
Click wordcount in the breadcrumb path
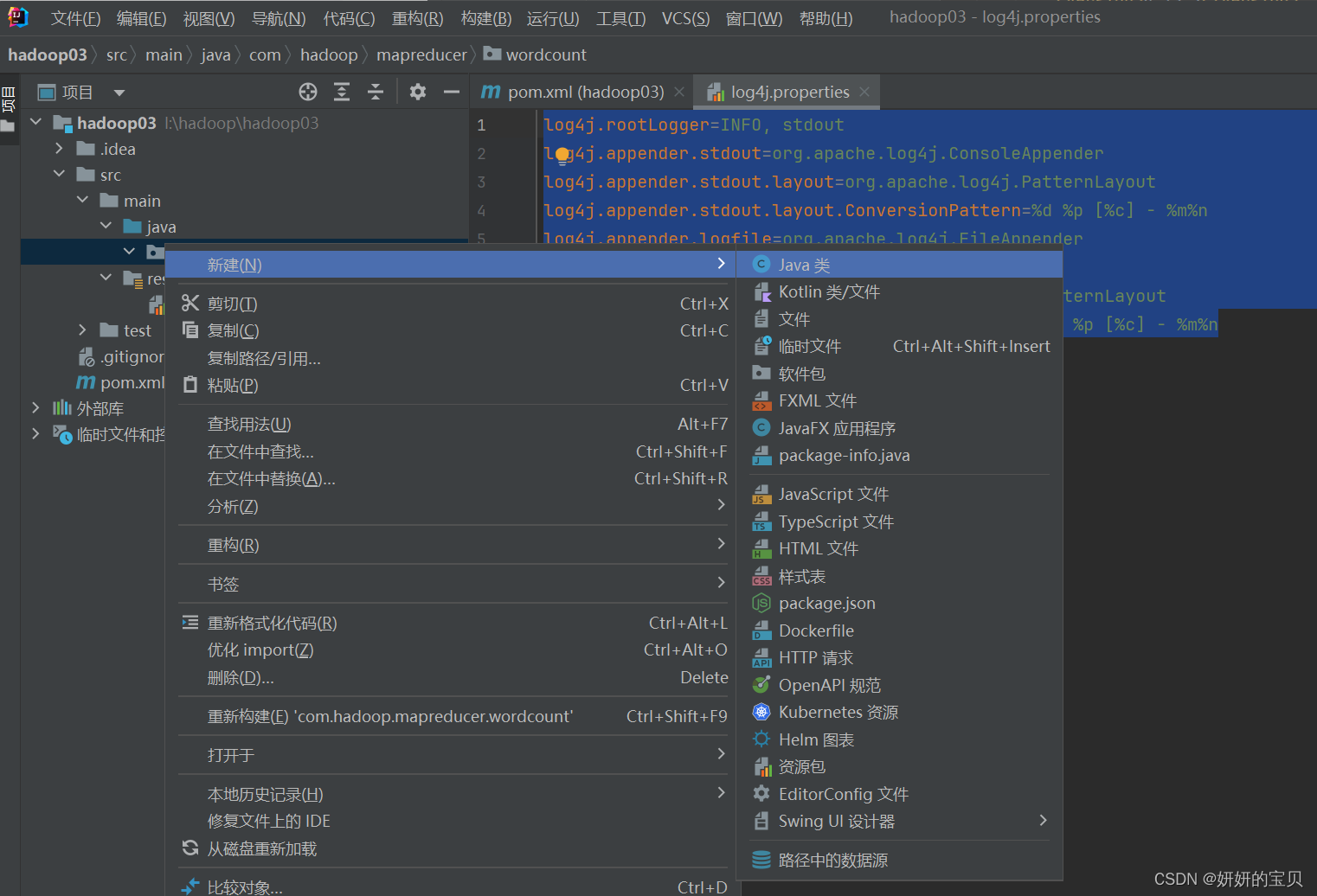coord(545,54)
